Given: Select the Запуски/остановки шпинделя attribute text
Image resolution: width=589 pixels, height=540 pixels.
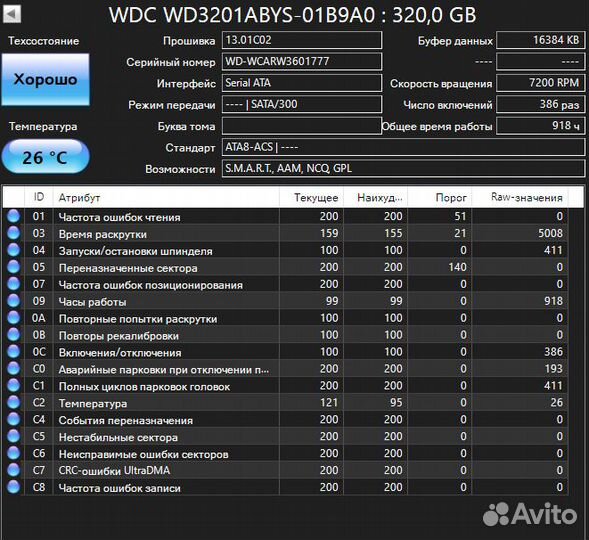Looking at the screenshot, I should [135, 251].
